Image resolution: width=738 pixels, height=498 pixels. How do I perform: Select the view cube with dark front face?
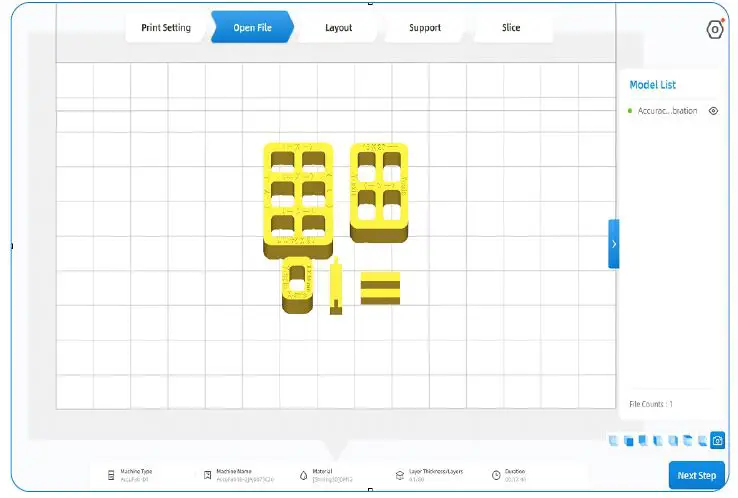[x=629, y=441]
